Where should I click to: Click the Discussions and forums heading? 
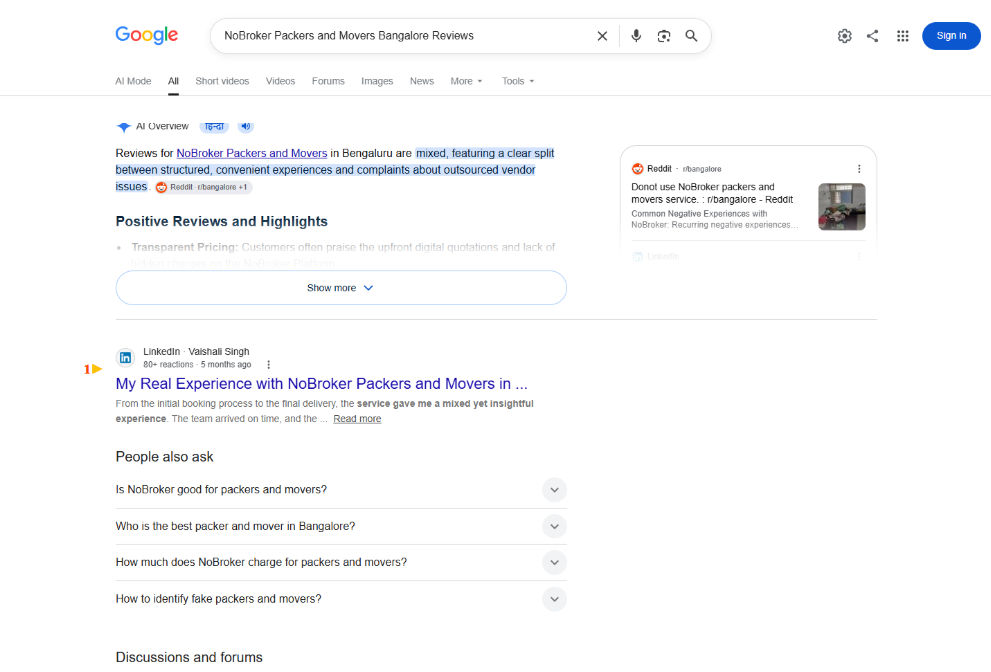[x=189, y=657]
